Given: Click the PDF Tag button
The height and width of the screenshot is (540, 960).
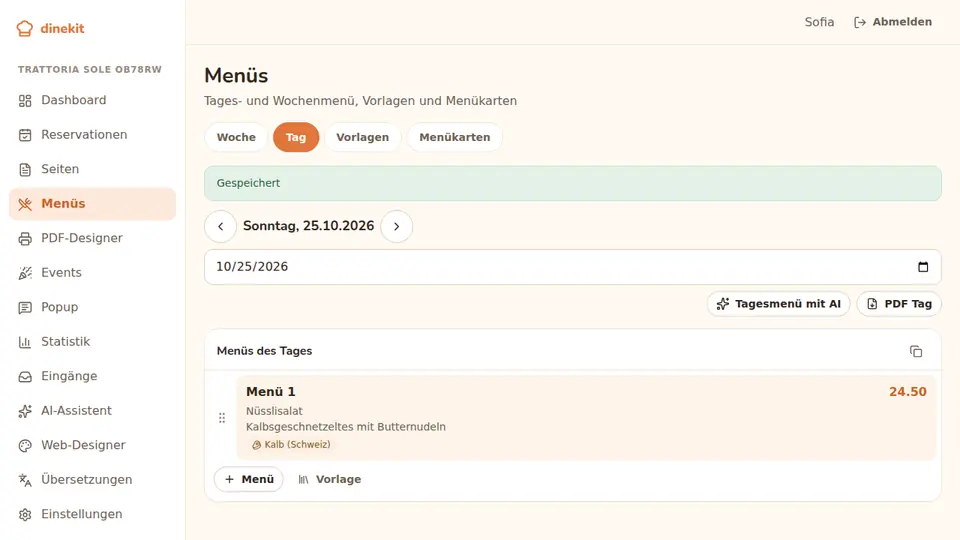Looking at the screenshot, I should pyautogui.click(x=899, y=304).
